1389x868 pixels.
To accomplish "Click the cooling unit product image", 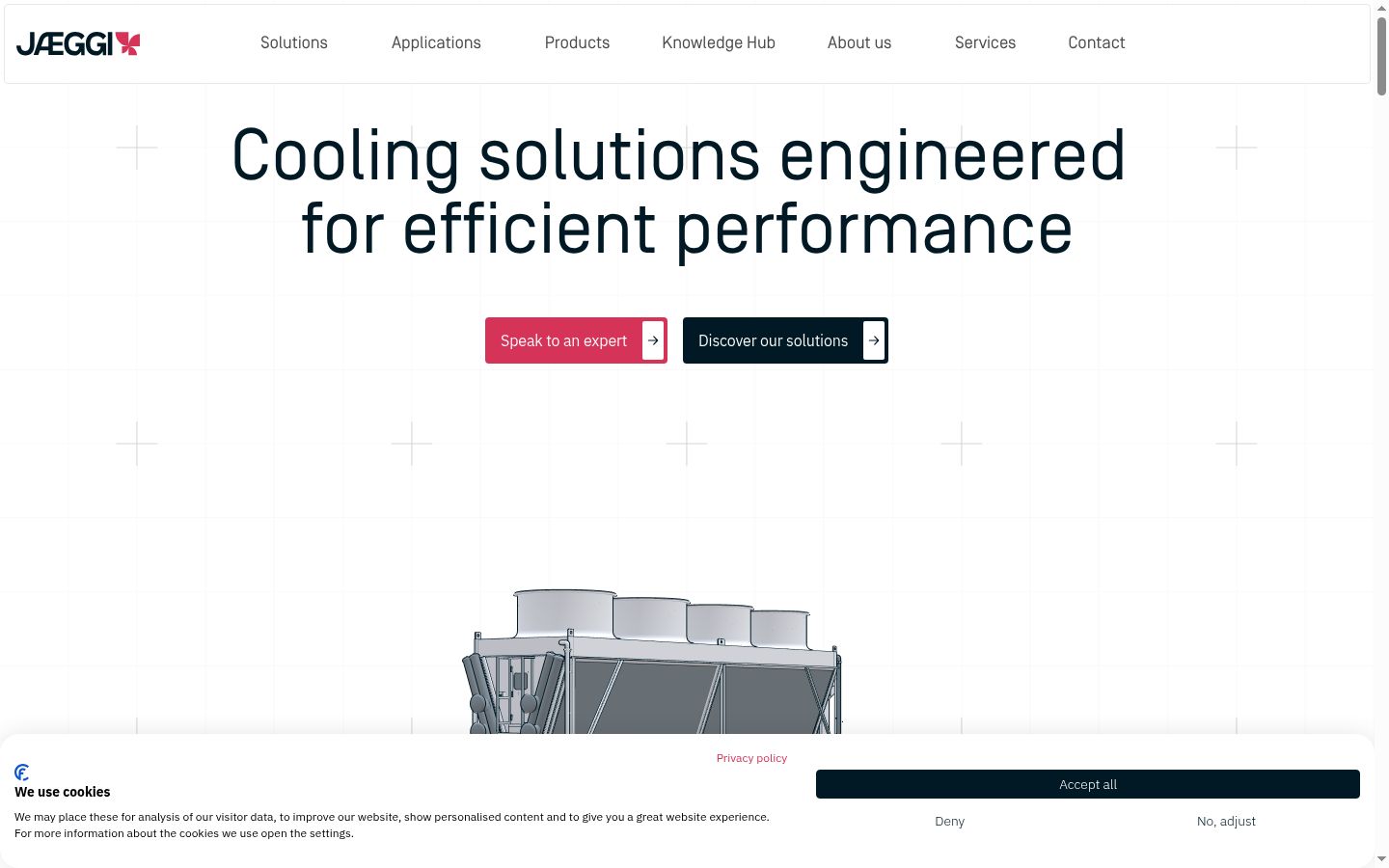I will [x=652, y=662].
